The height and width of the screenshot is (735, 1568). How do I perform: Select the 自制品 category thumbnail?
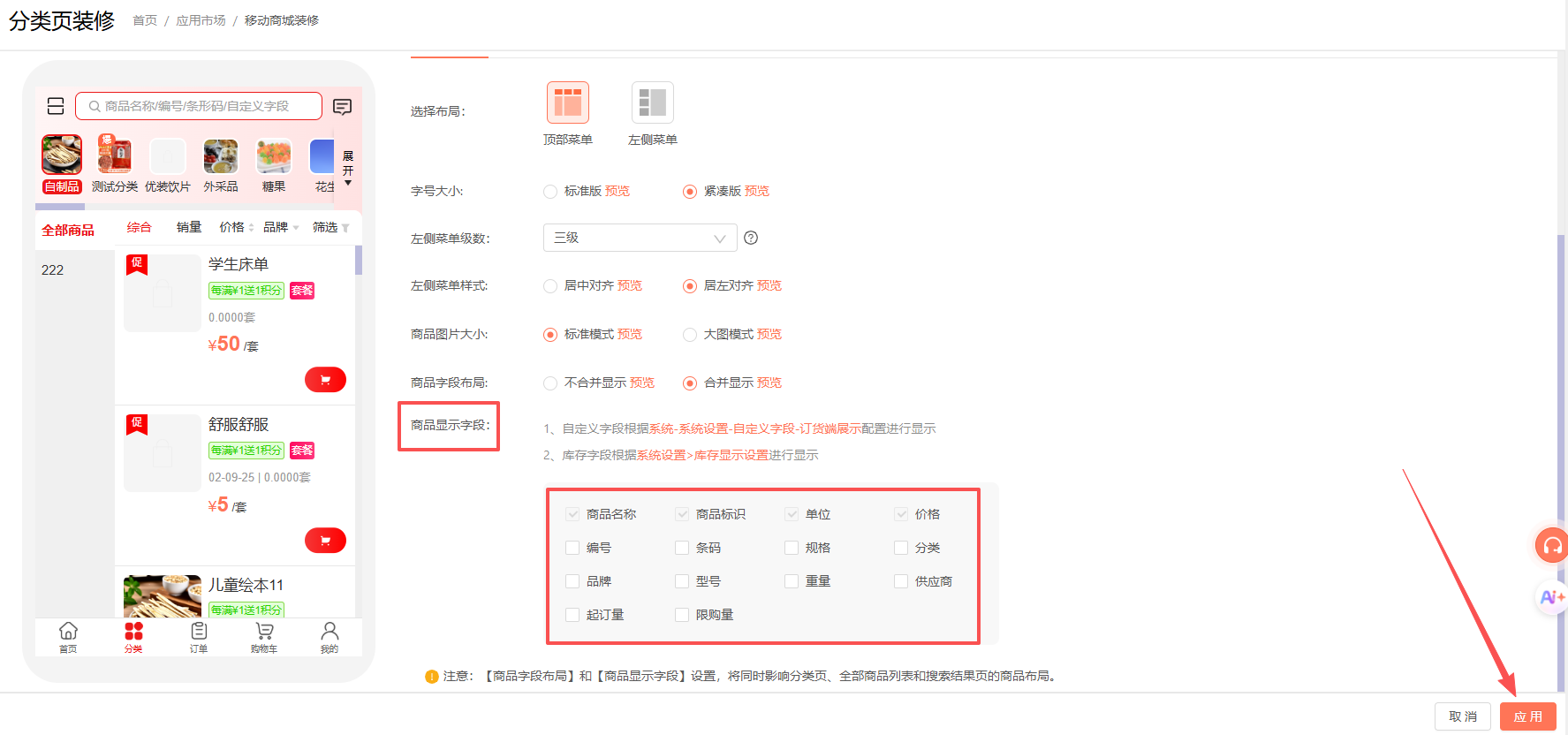coord(62,155)
